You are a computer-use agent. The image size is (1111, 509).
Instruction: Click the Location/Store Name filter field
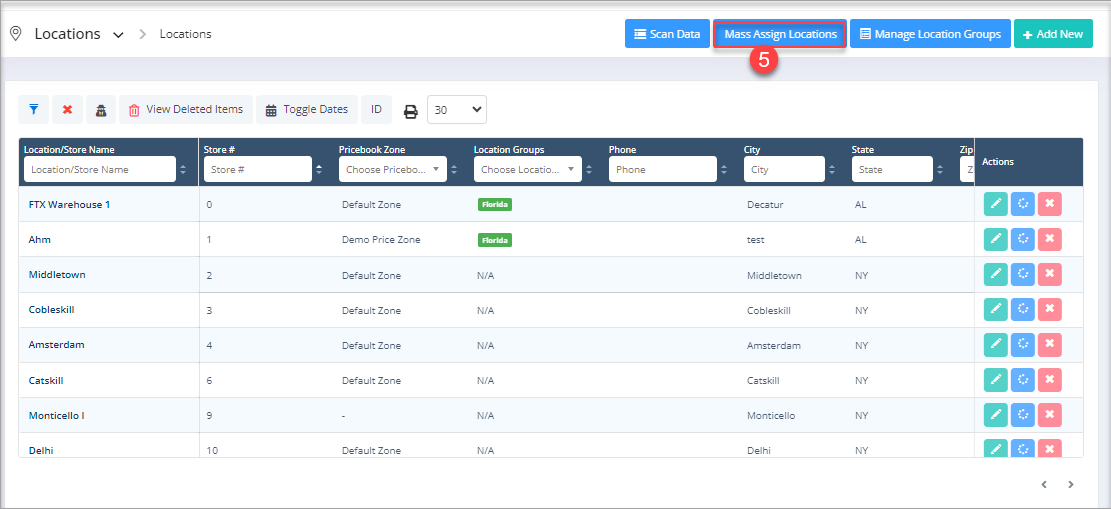[x=99, y=170]
